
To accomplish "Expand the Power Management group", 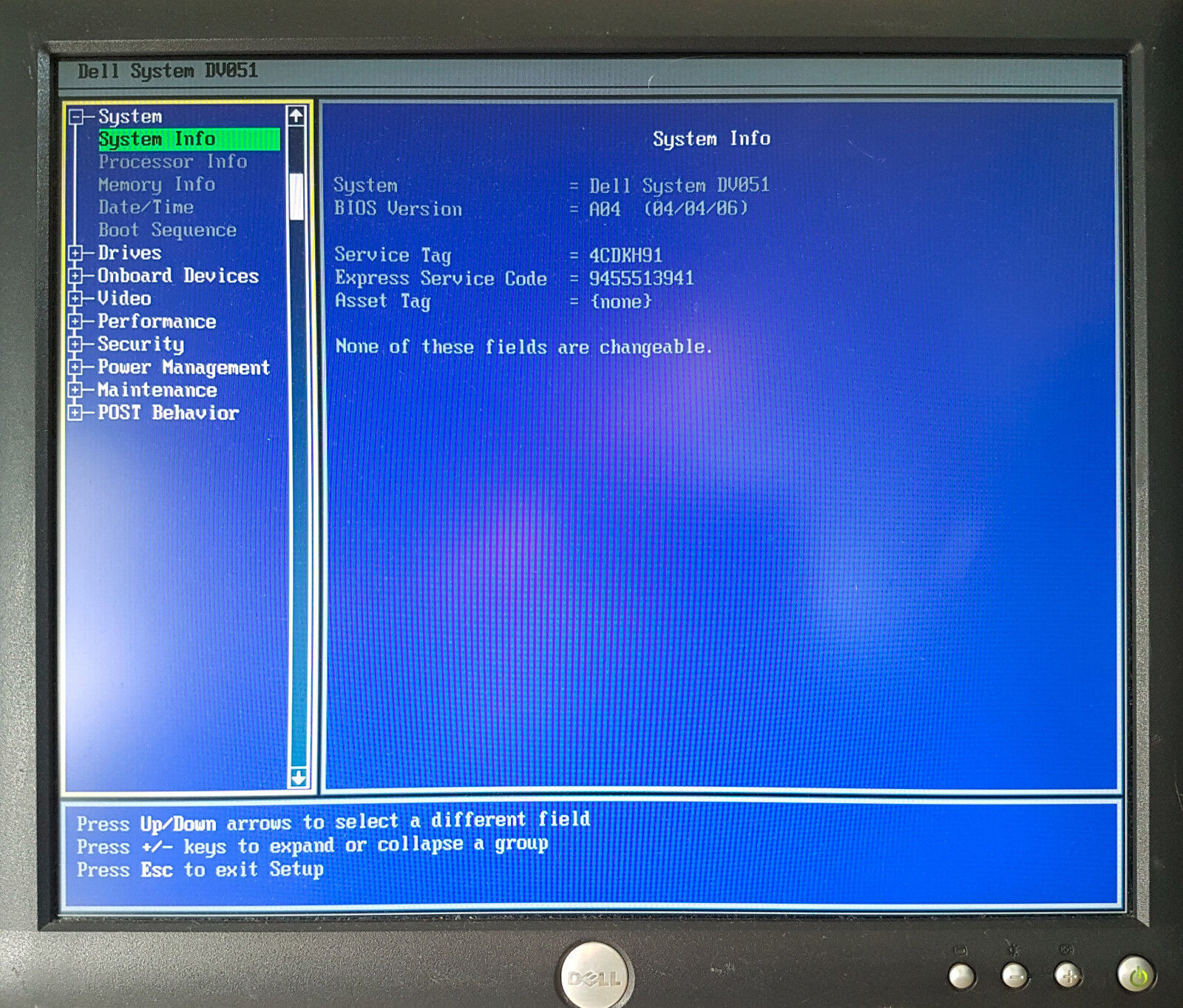I will coord(75,368).
